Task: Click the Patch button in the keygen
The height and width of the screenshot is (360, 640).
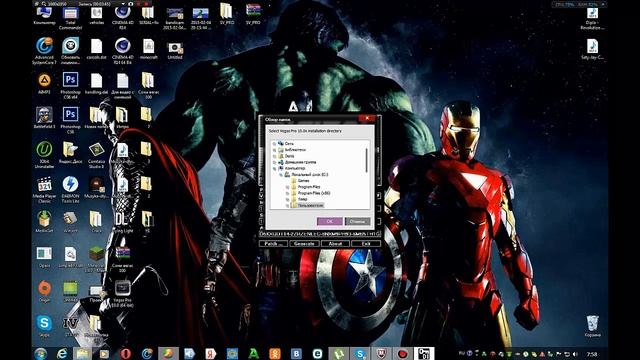Action: click(273, 244)
